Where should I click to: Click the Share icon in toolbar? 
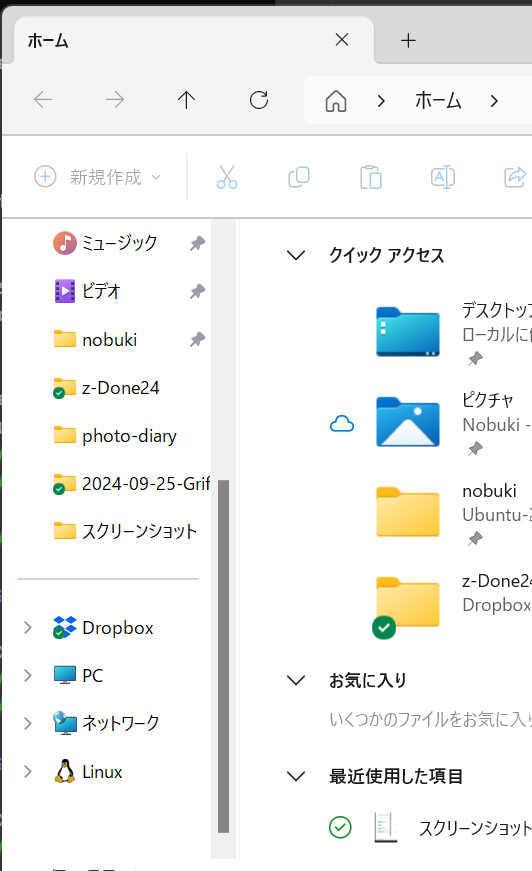(x=515, y=177)
